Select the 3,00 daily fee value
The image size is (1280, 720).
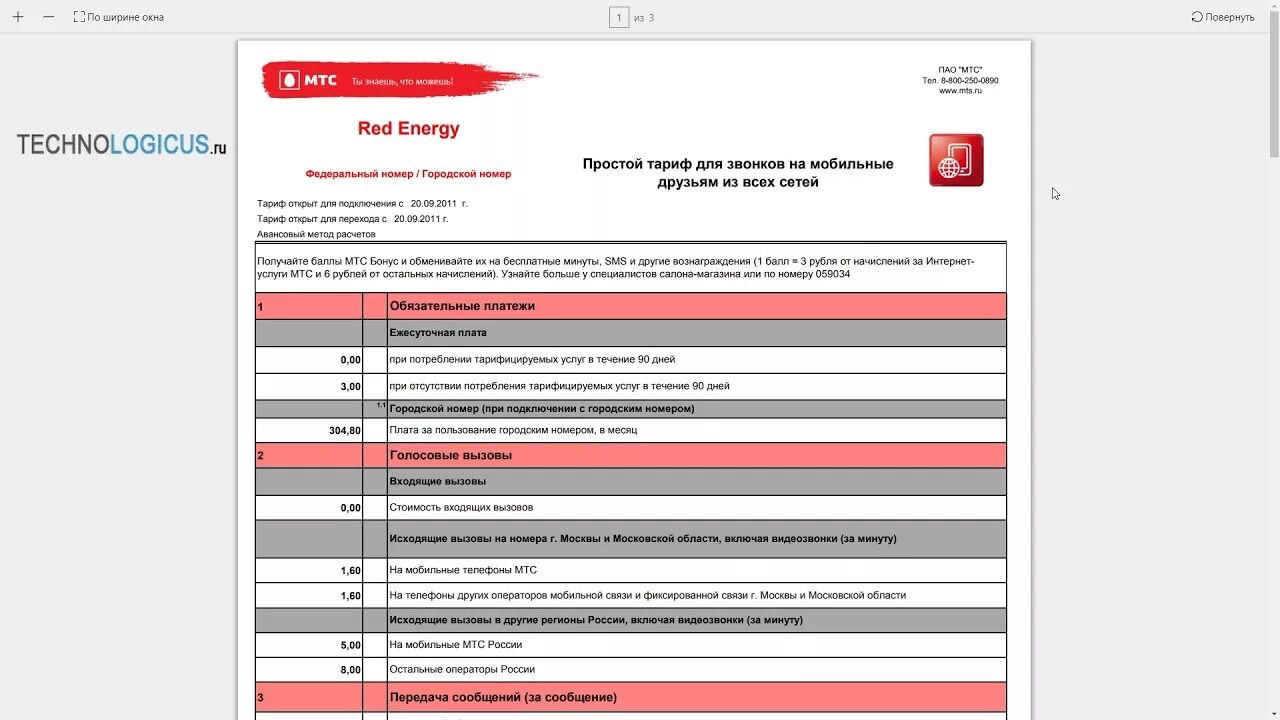350,386
